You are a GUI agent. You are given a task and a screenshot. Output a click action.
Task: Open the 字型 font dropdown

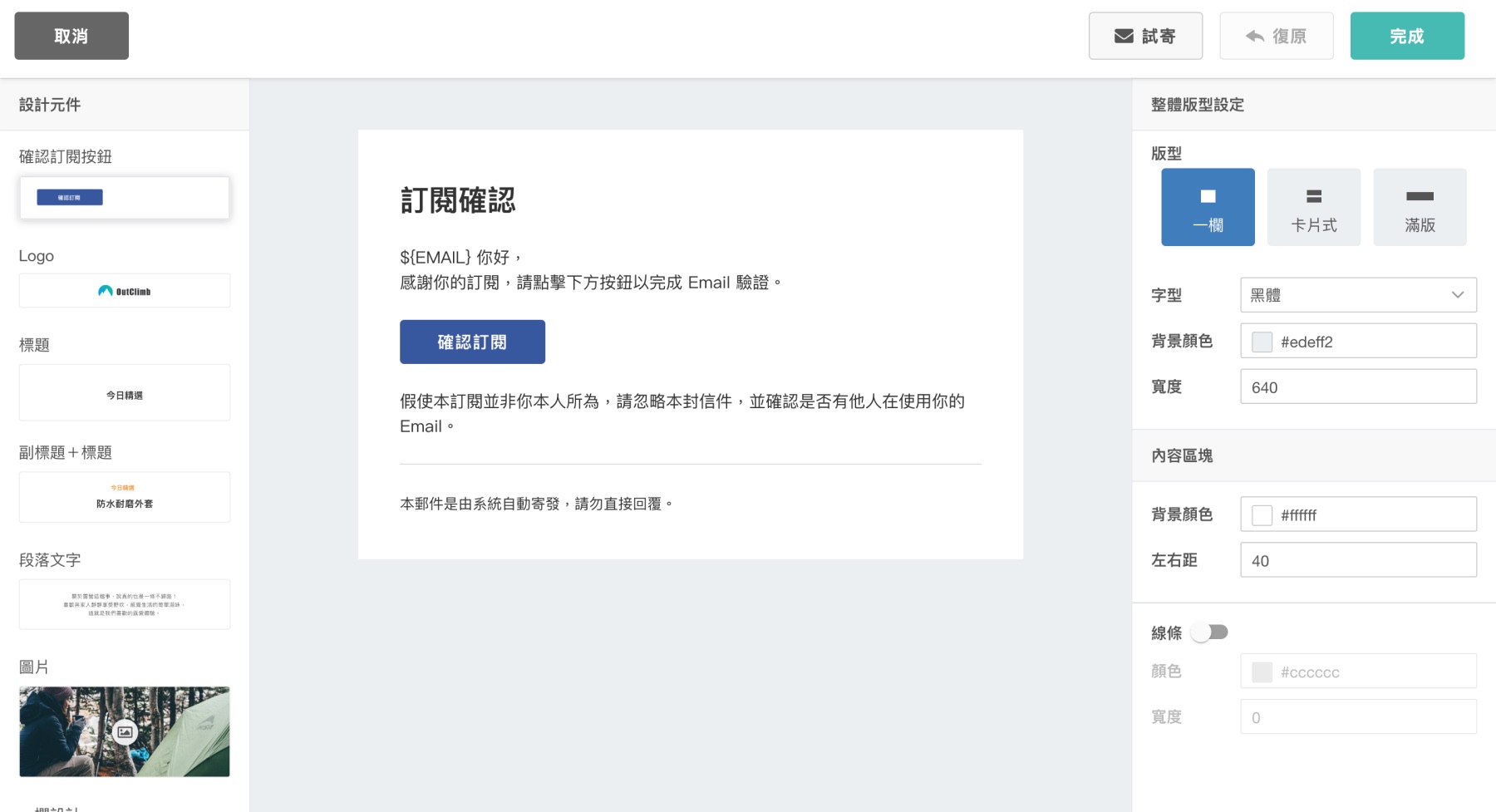[1358, 295]
